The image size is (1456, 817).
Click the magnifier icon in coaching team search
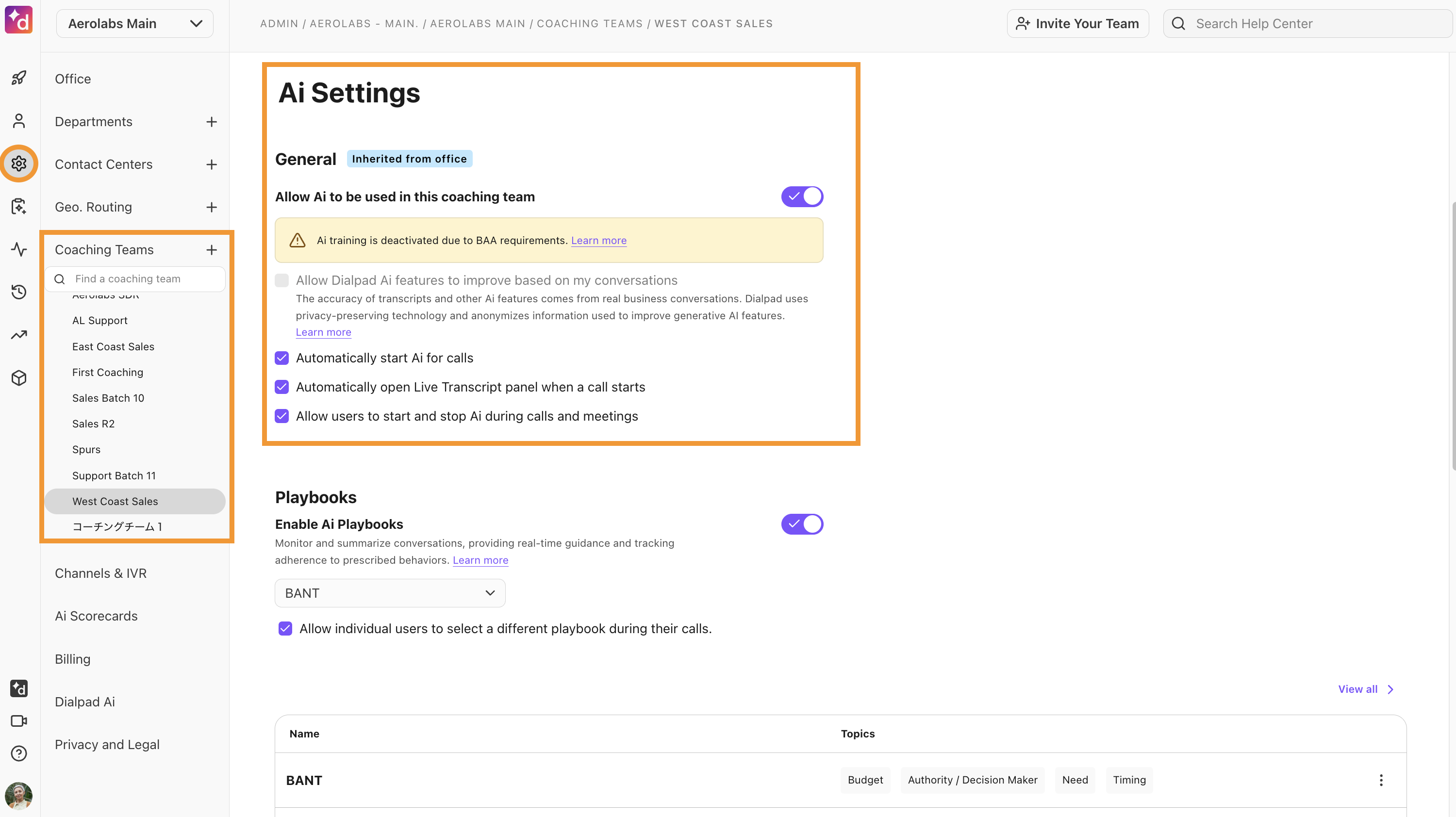[59, 279]
